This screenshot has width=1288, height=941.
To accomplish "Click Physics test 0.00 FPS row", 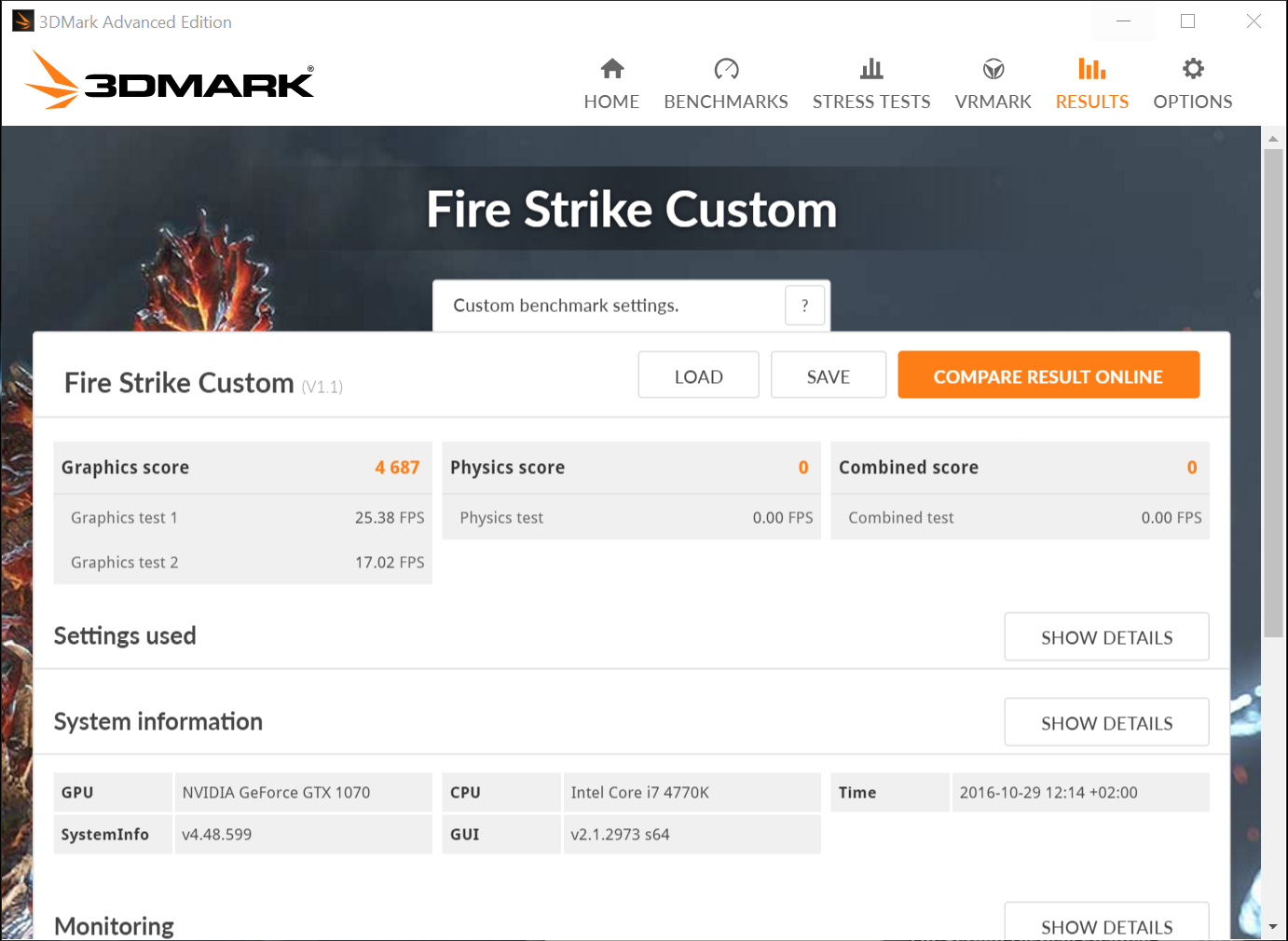I will point(631,517).
